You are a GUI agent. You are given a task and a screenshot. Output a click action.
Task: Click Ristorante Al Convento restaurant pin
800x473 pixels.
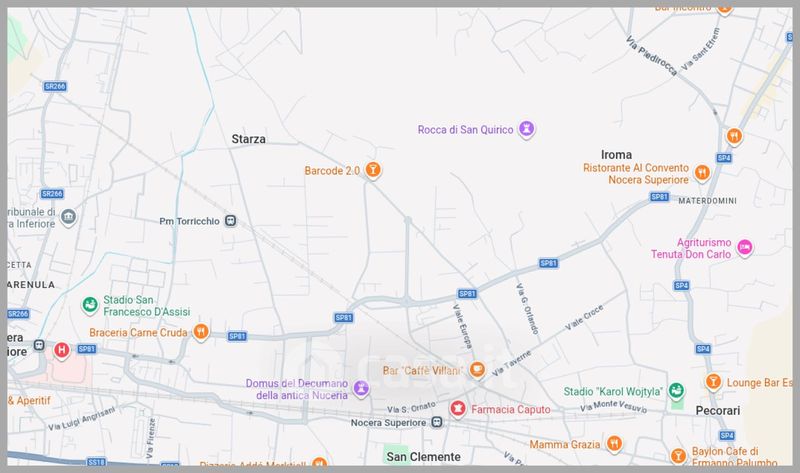(703, 172)
